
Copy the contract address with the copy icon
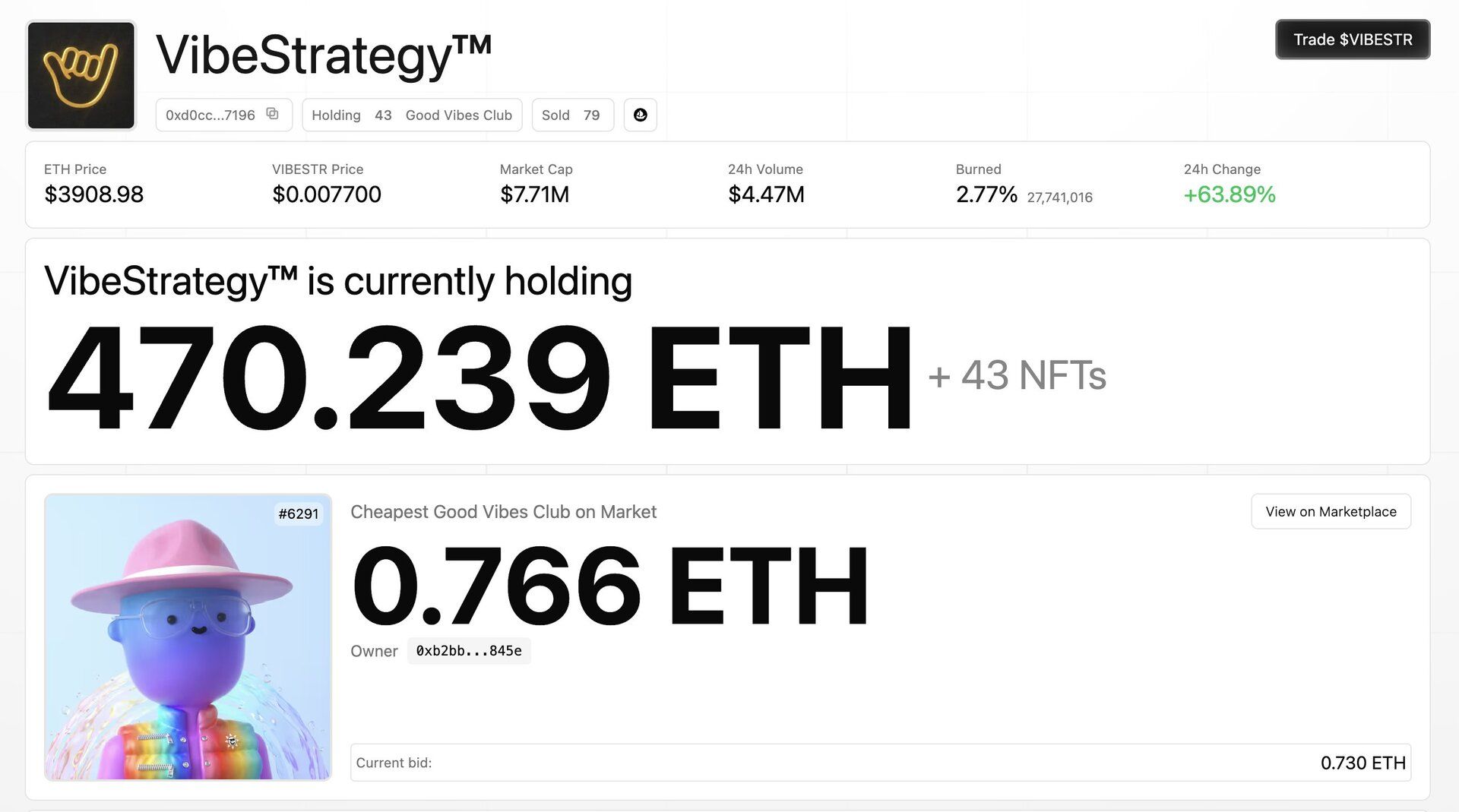[272, 114]
